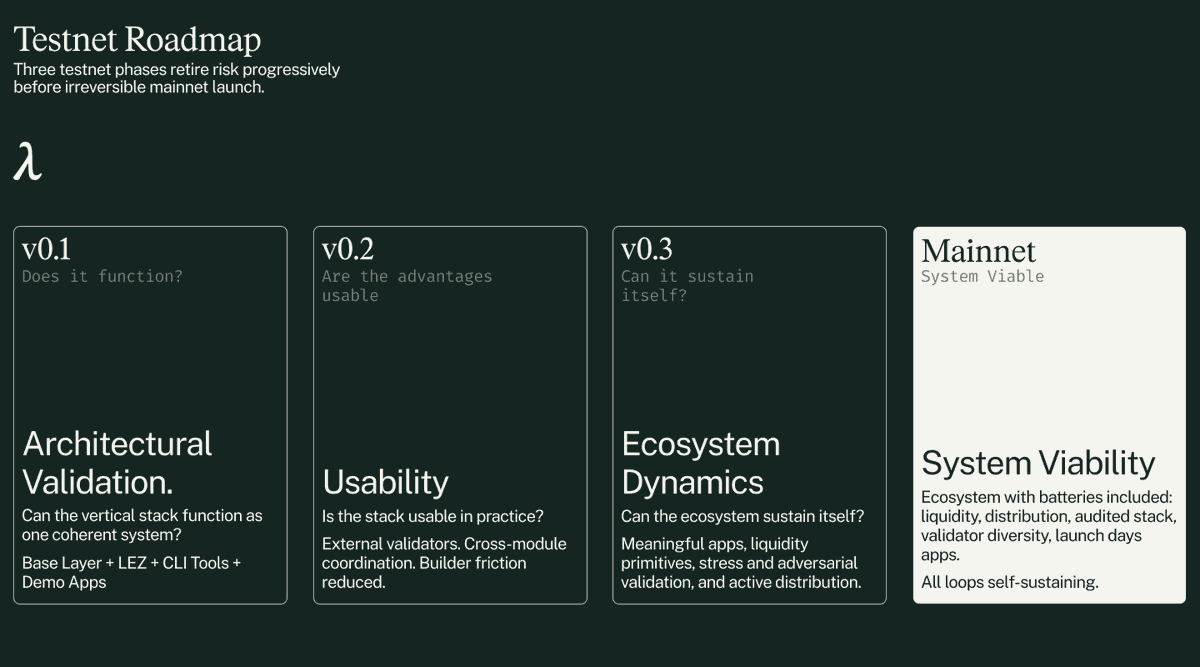Click the 'System Viable' subtitle
This screenshot has width=1200, height=667.
point(982,276)
